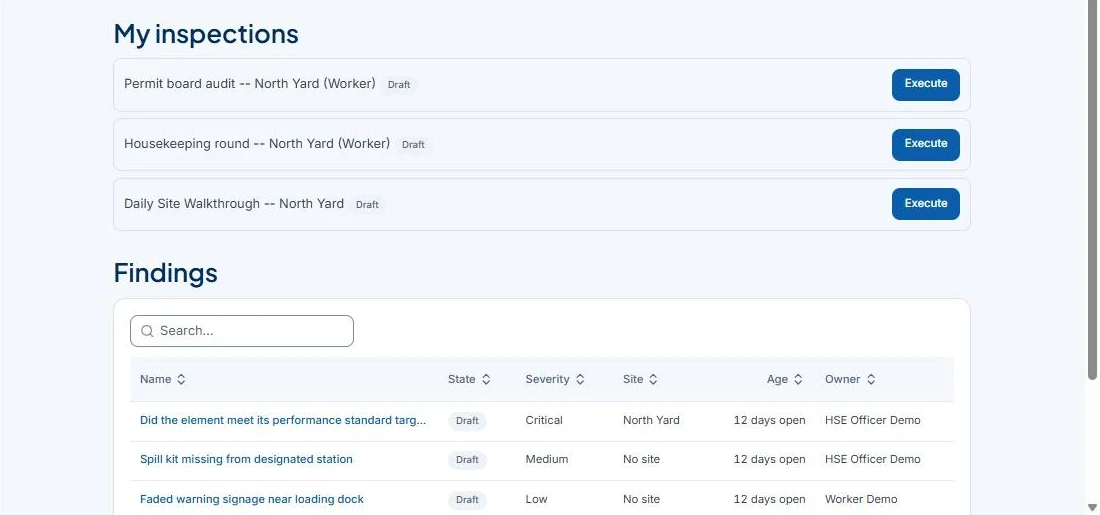The height and width of the screenshot is (515, 1100).
Task: Select 'Housekeeping round -- North Yard (Worker)' text
Action: (257, 143)
